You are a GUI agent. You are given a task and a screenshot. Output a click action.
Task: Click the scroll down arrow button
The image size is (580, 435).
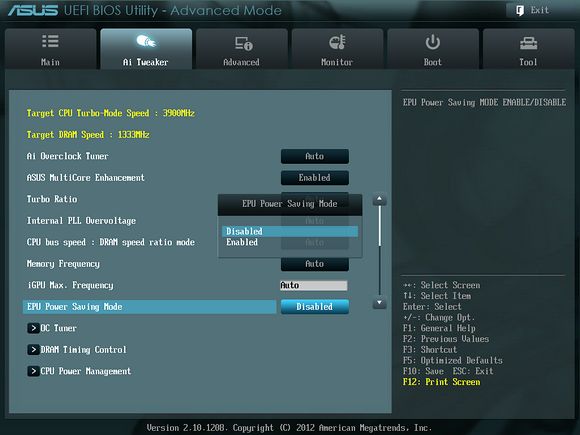pyautogui.click(x=379, y=303)
